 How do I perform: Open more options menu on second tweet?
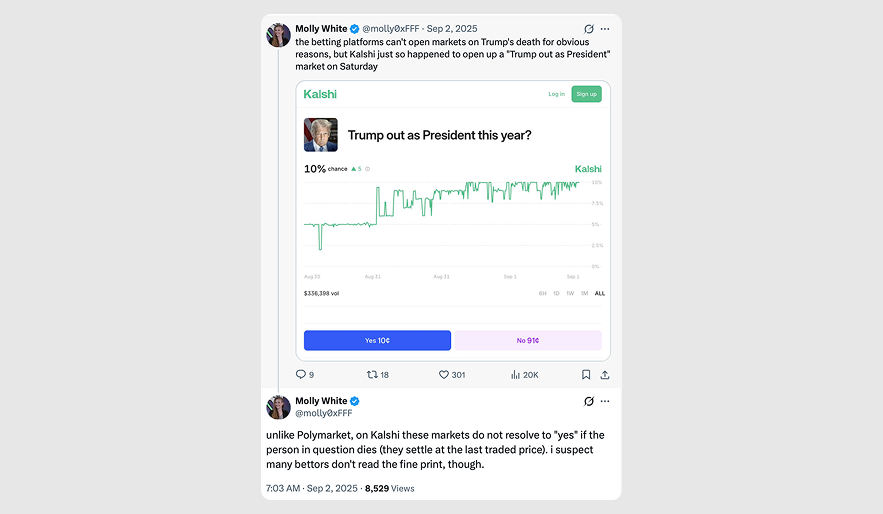[x=605, y=401]
